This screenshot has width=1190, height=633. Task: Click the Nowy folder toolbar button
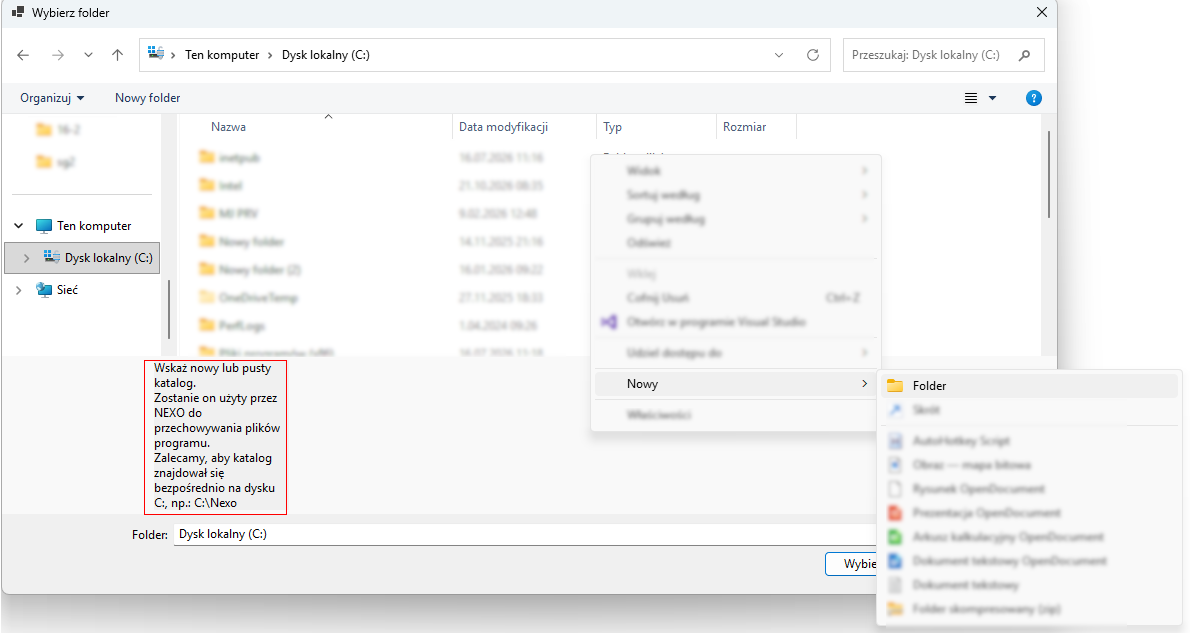click(147, 98)
